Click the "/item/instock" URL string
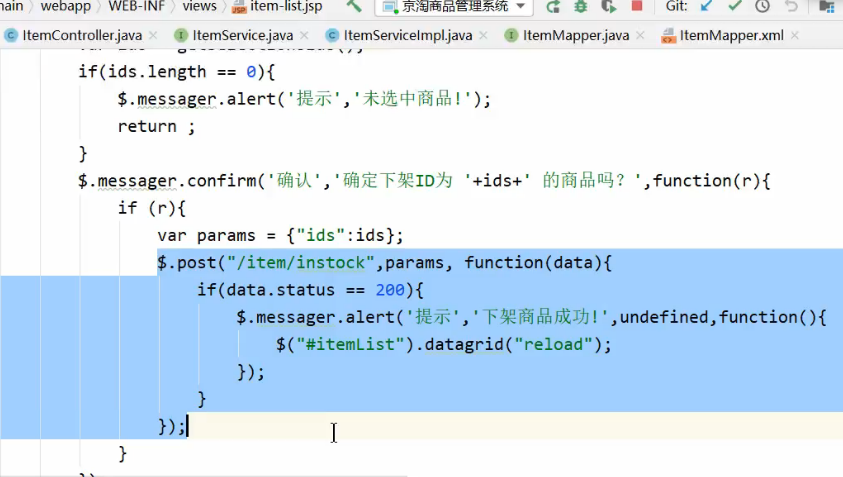Image resolution: width=843 pixels, height=477 pixels. [301, 263]
